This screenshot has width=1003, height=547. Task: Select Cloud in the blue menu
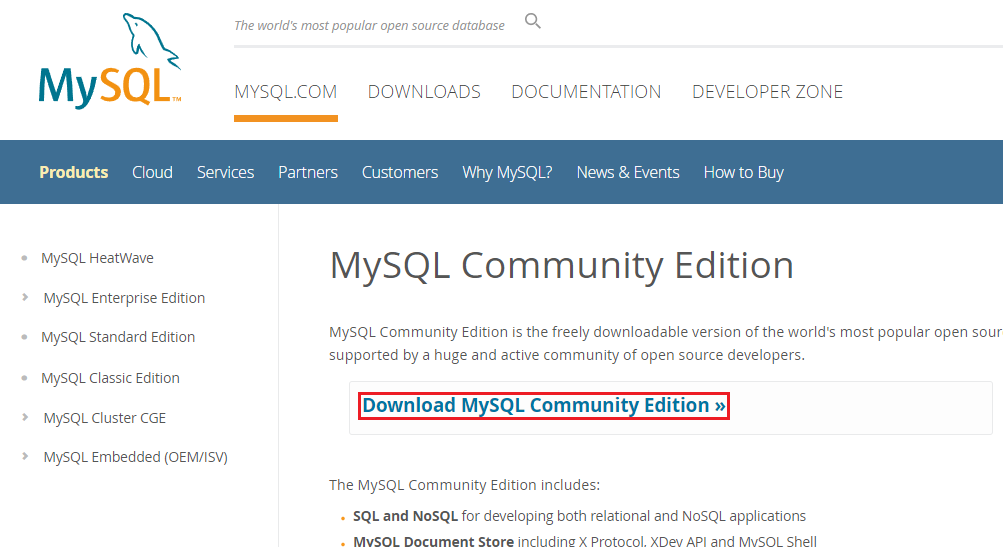click(x=152, y=172)
